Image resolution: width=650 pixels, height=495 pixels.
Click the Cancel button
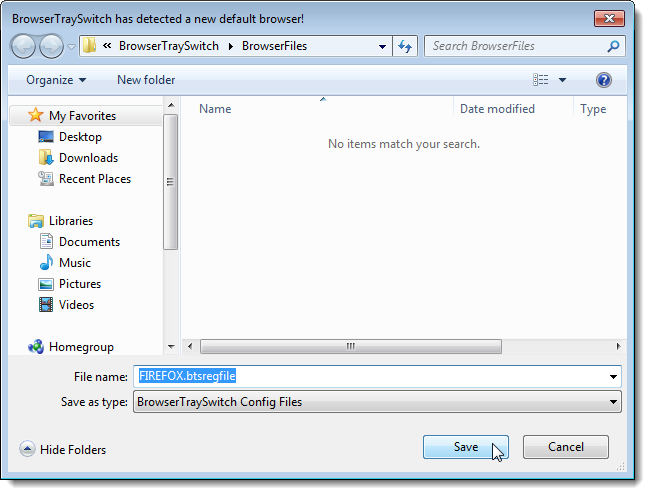click(566, 447)
